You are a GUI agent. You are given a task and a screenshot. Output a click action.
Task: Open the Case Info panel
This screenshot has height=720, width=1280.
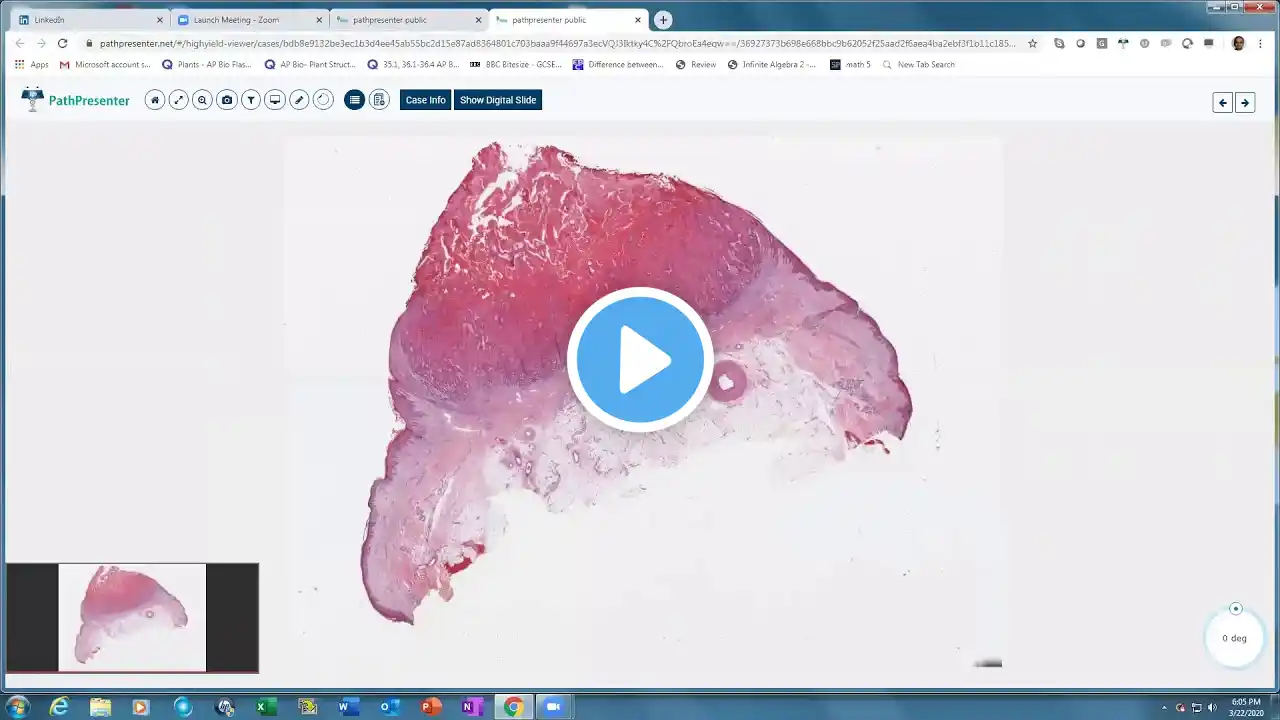[425, 100]
